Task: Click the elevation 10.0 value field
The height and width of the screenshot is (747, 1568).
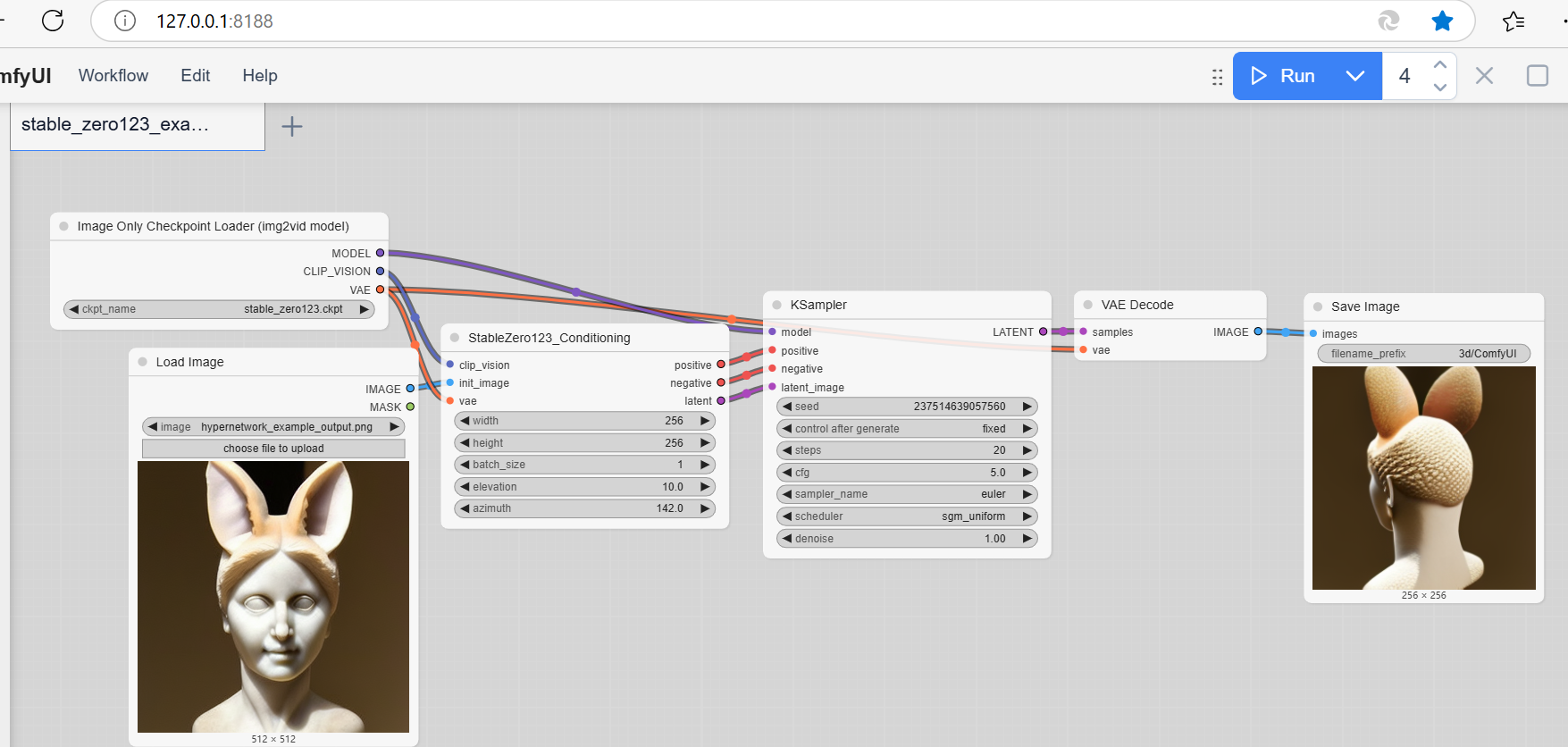Action: [x=585, y=487]
